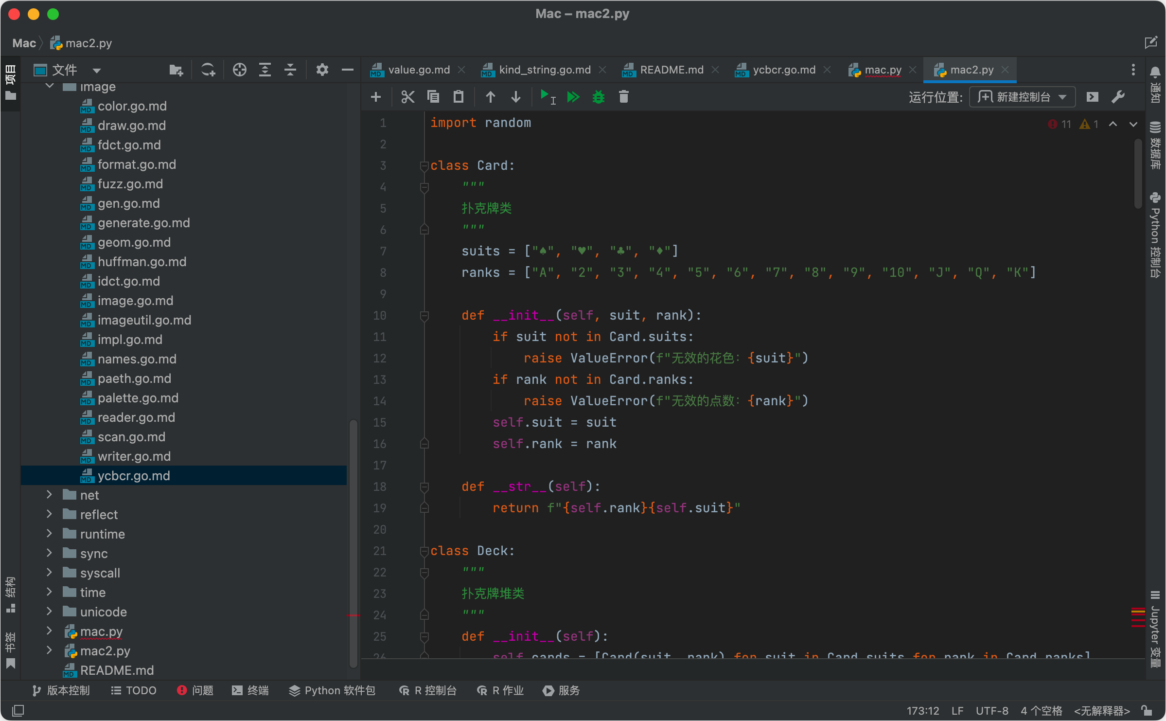Click the UTF-8 encoding in status bar
The image size is (1166, 721).
click(x=992, y=711)
